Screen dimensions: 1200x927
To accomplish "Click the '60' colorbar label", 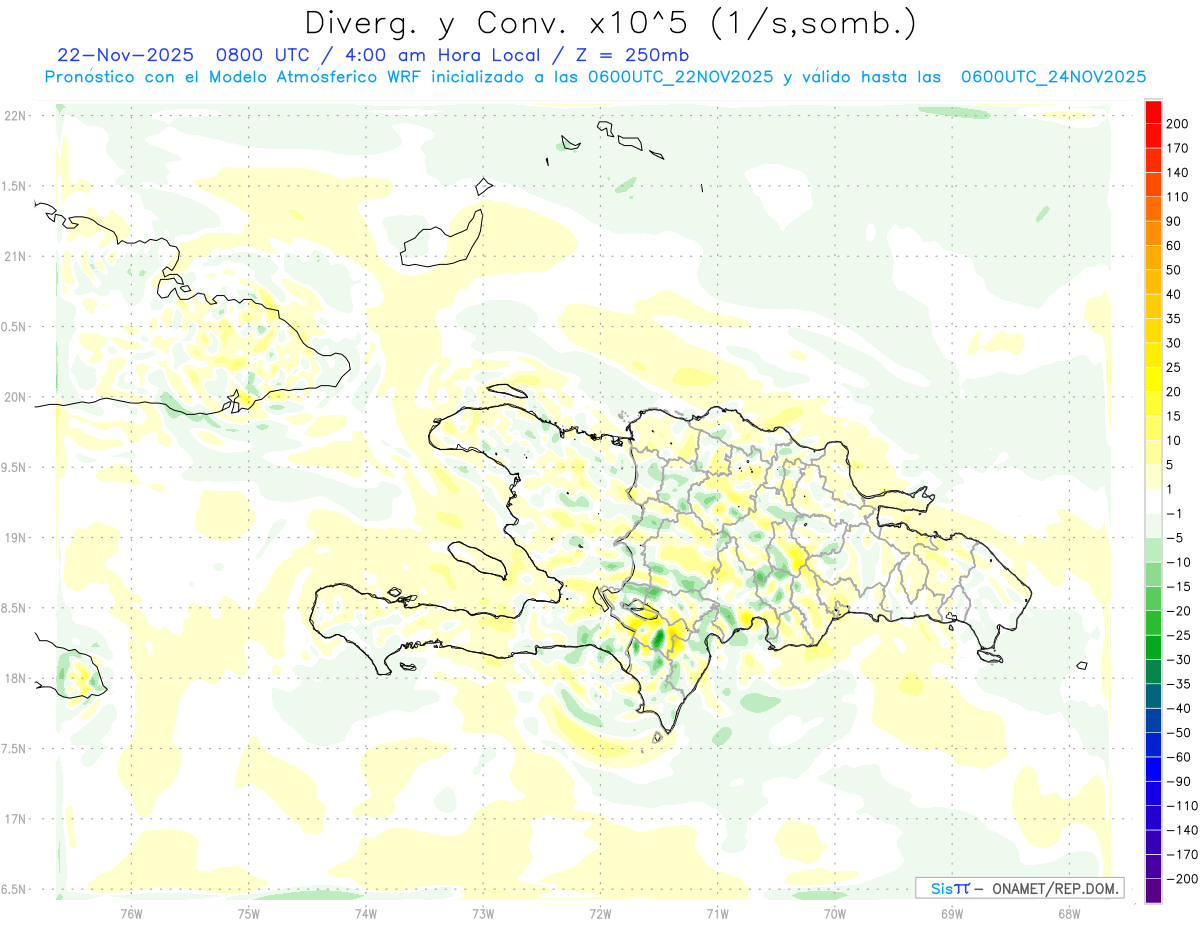I will 1174,246.
